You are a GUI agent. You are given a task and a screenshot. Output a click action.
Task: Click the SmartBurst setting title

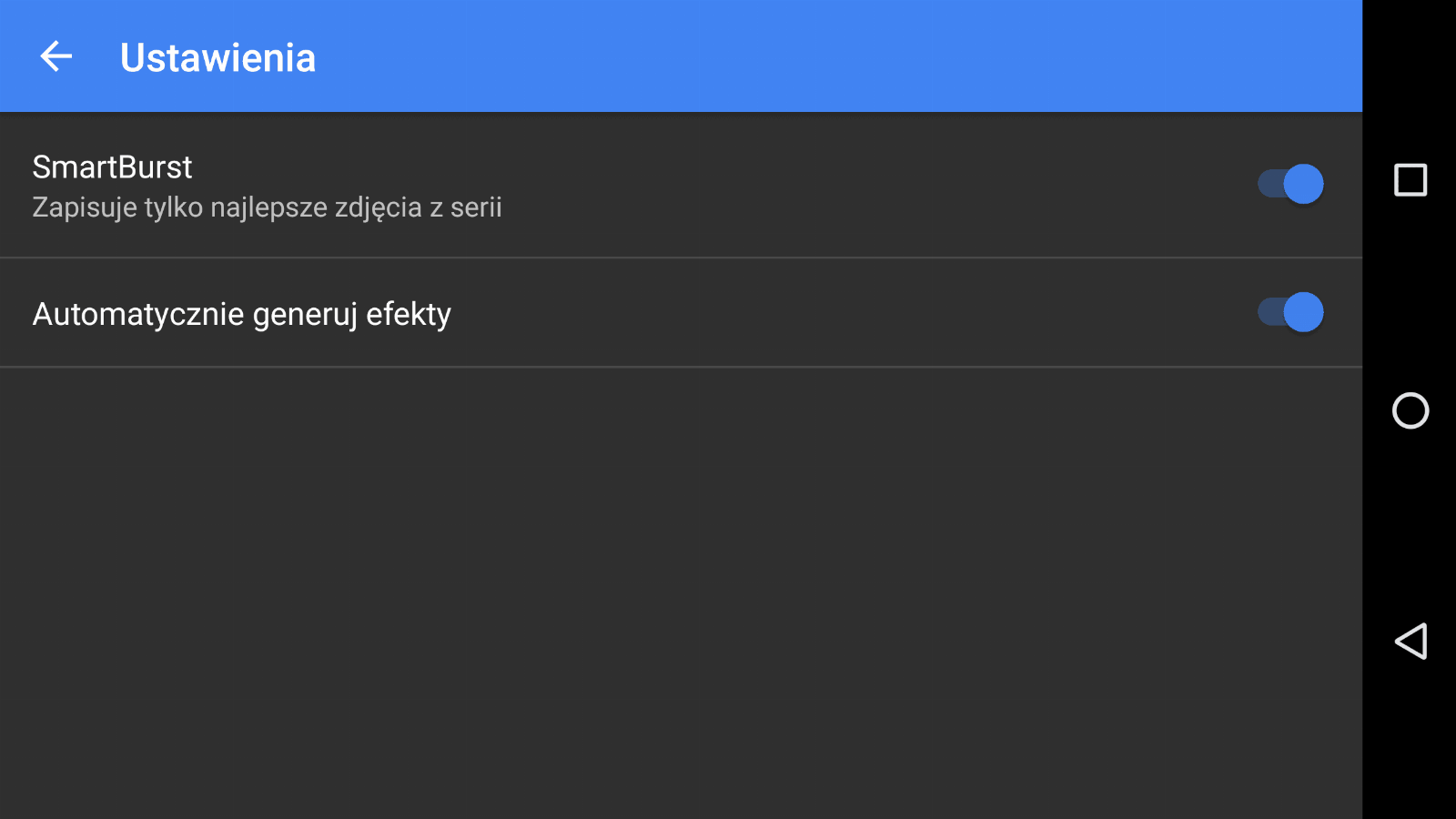click(x=112, y=167)
